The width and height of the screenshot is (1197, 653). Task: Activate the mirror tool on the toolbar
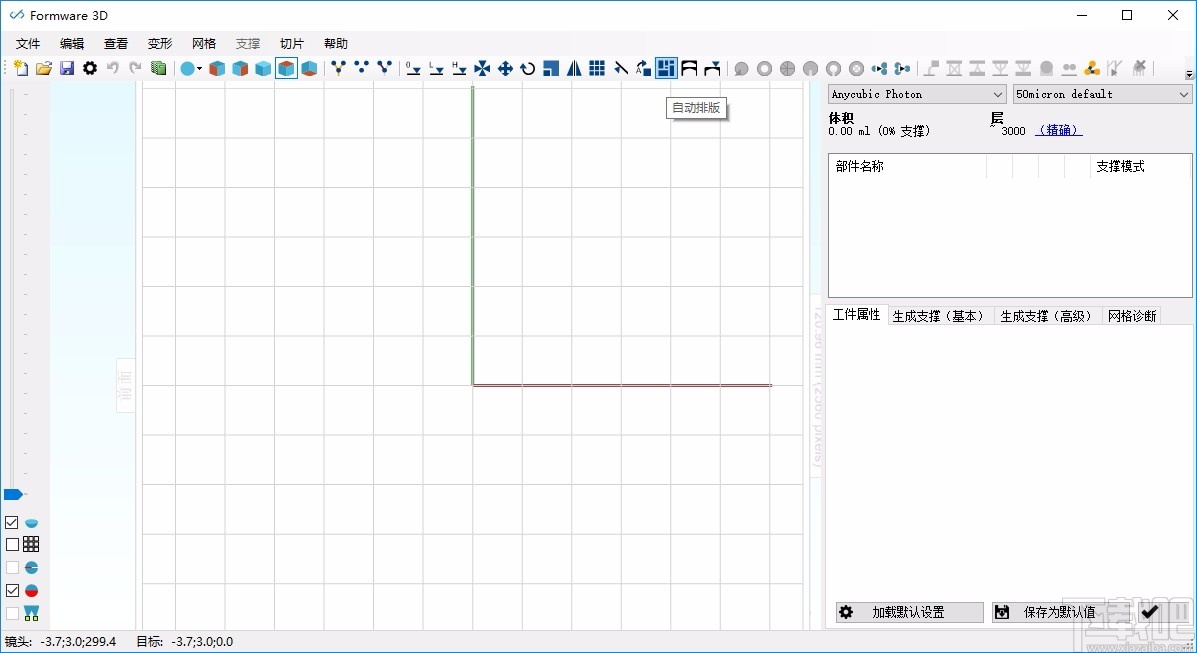[x=573, y=68]
